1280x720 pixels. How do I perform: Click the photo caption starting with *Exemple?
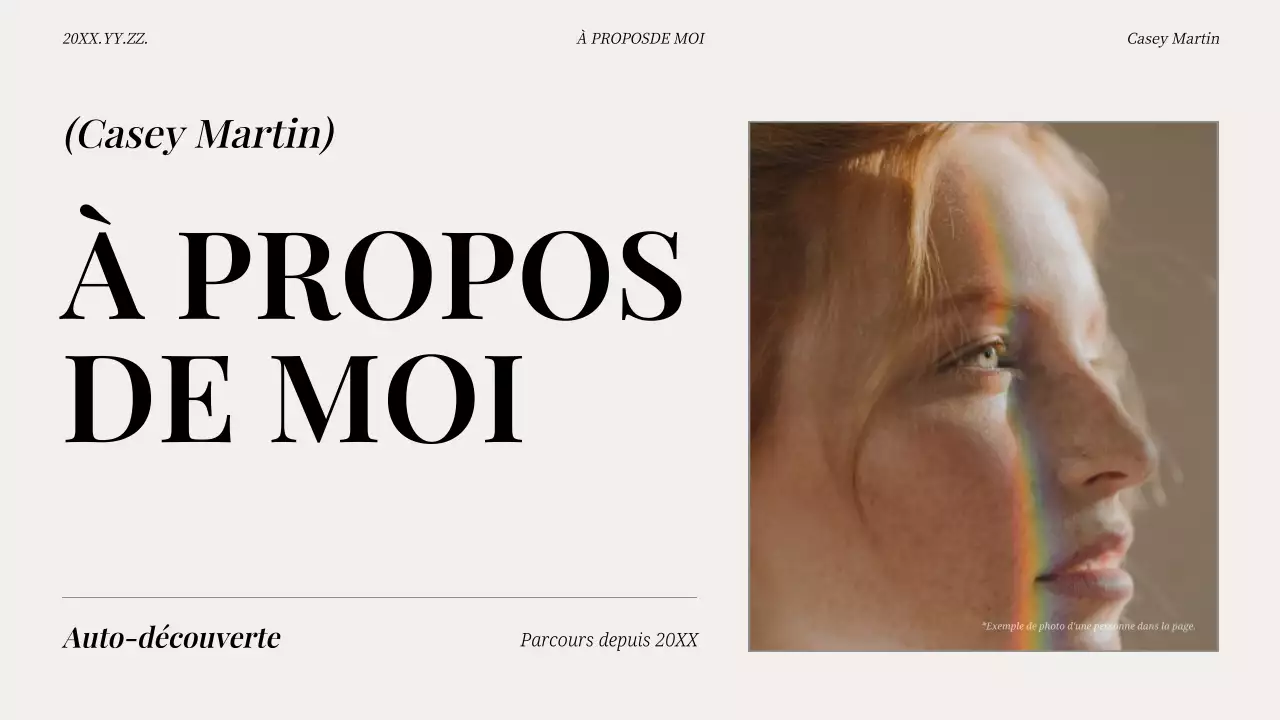click(1088, 626)
